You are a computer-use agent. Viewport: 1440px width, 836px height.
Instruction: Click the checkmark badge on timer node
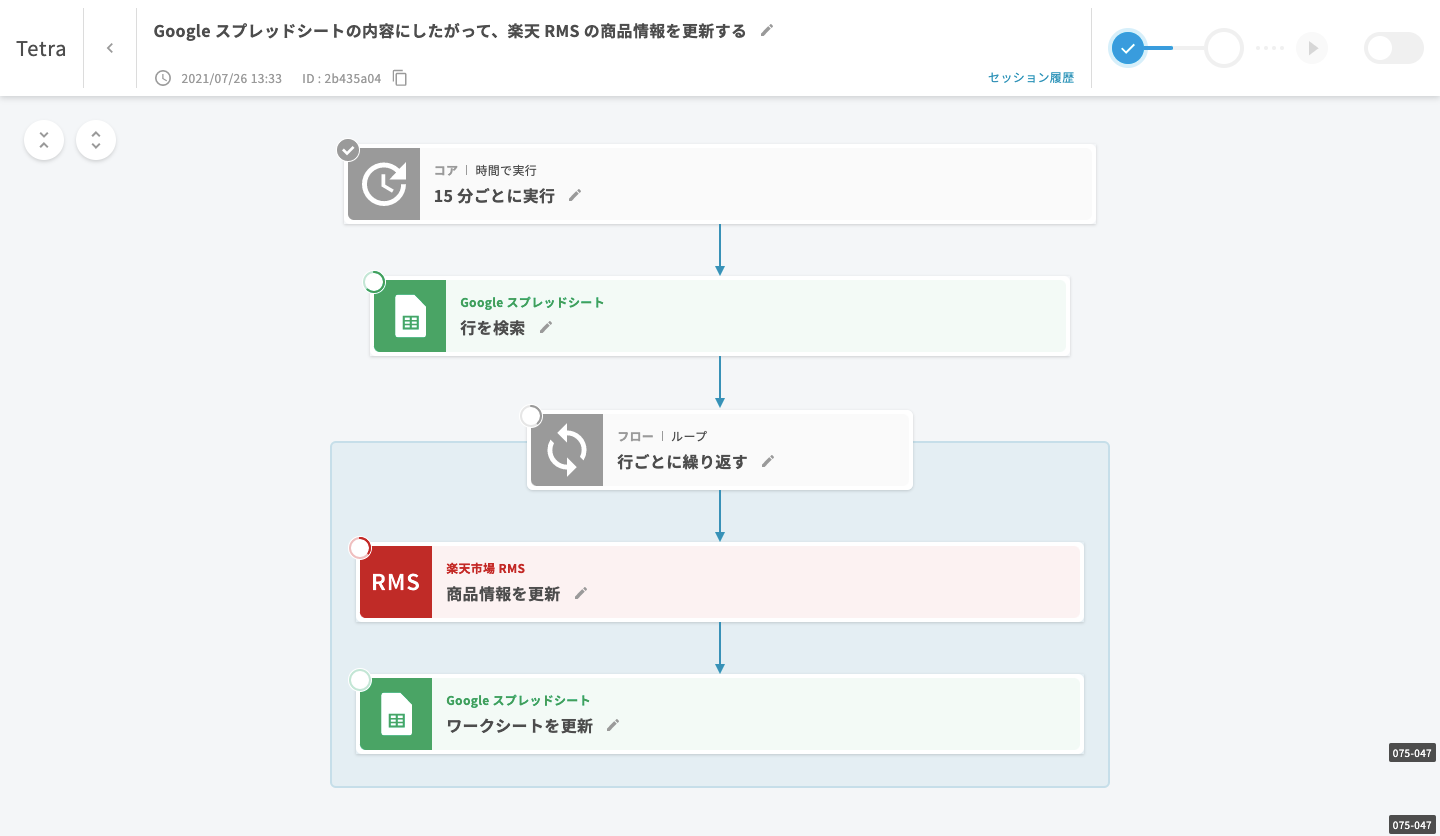(348, 150)
